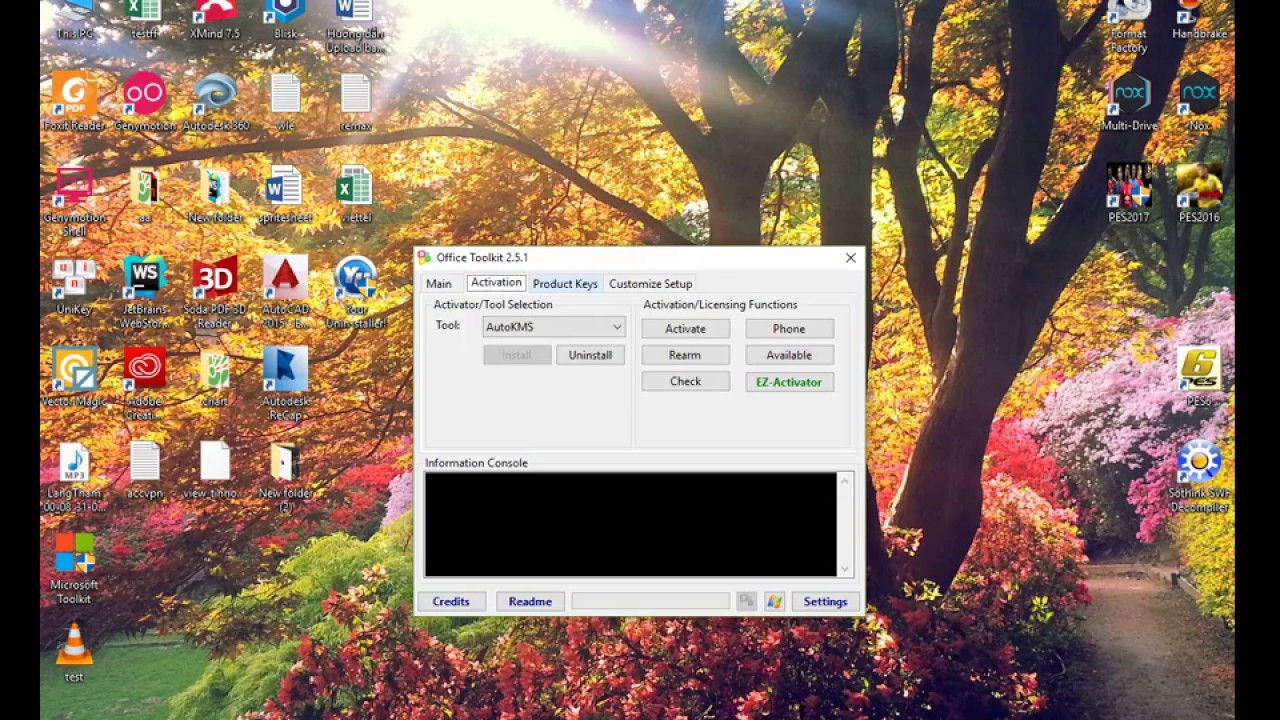Click the Information Console scrollbar down arrow
The image size is (1280, 720).
click(x=845, y=569)
